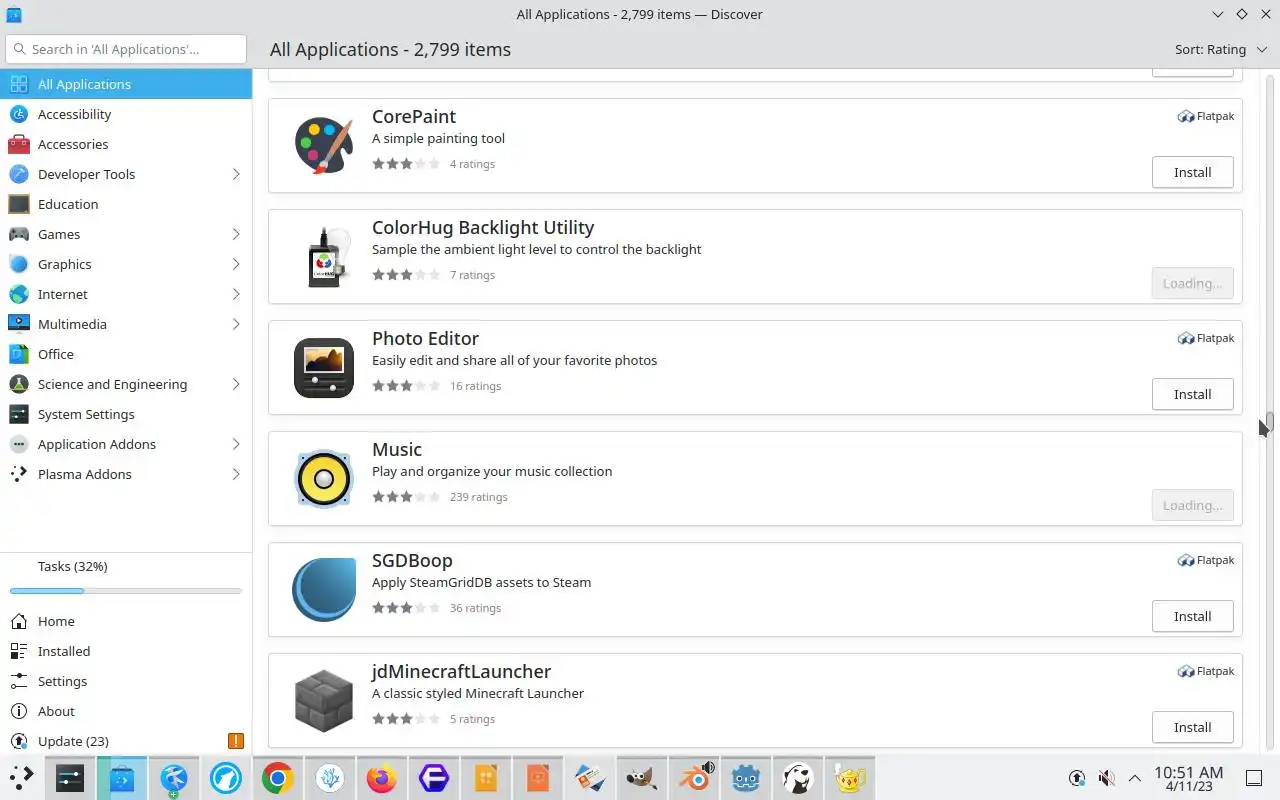The height and width of the screenshot is (800, 1280).
Task: Install Photo Editor
Action: [x=1192, y=394]
